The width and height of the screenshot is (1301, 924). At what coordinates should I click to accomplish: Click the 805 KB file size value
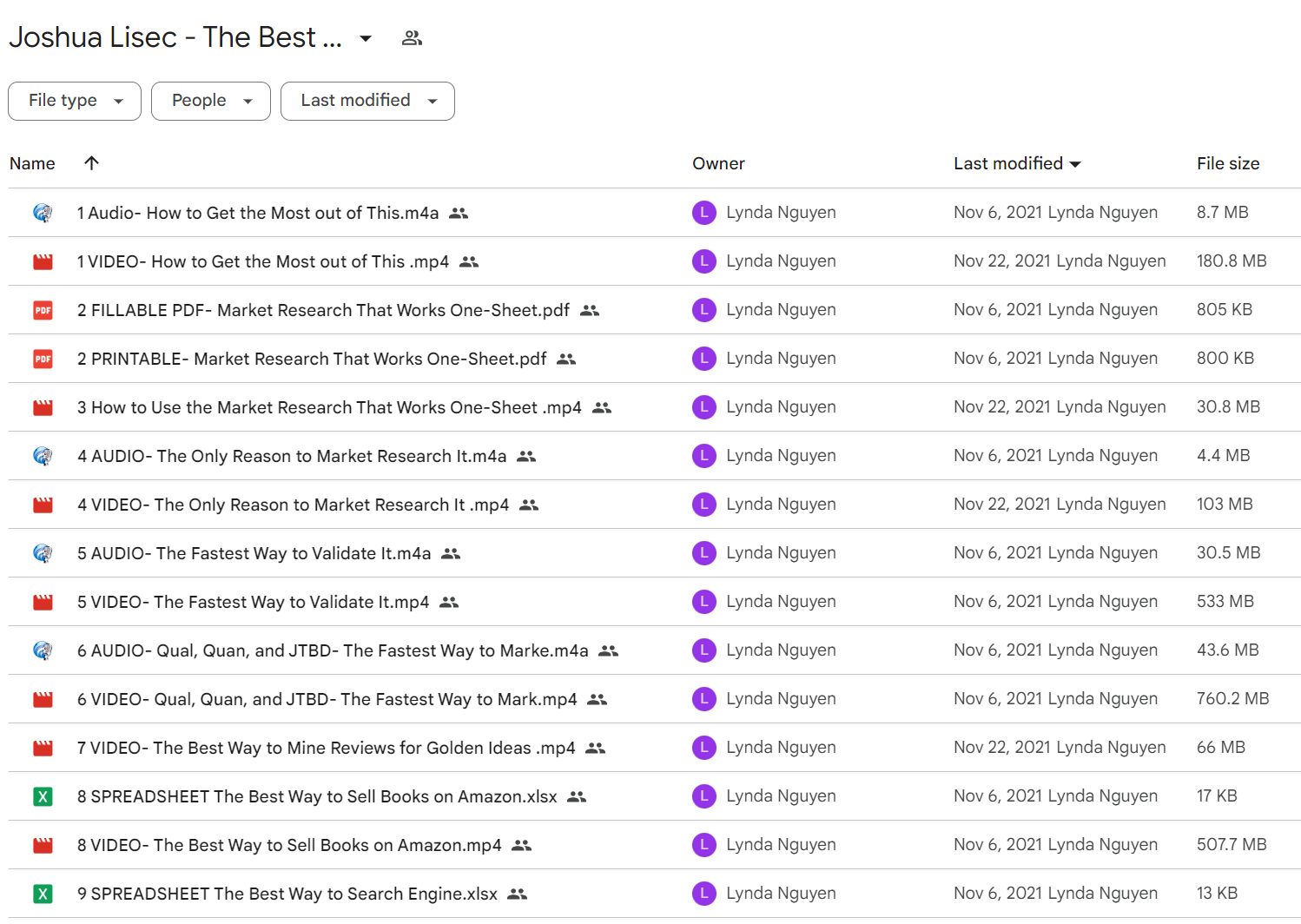tap(1225, 309)
